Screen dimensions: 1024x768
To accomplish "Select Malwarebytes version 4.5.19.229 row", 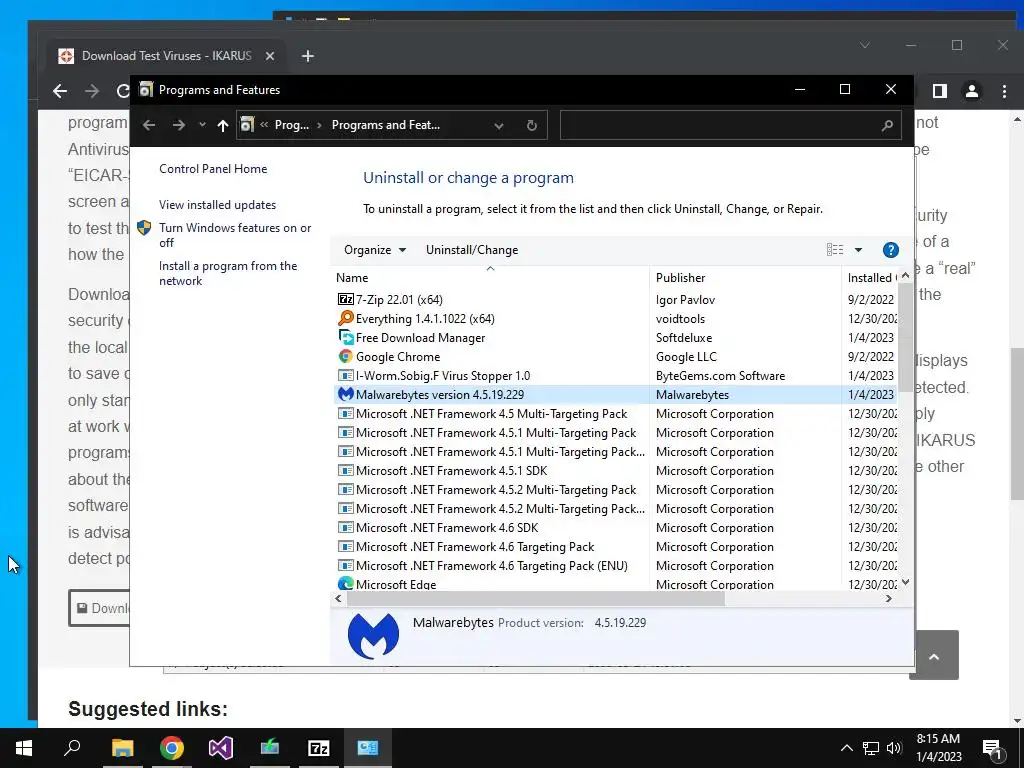I will (x=614, y=394).
